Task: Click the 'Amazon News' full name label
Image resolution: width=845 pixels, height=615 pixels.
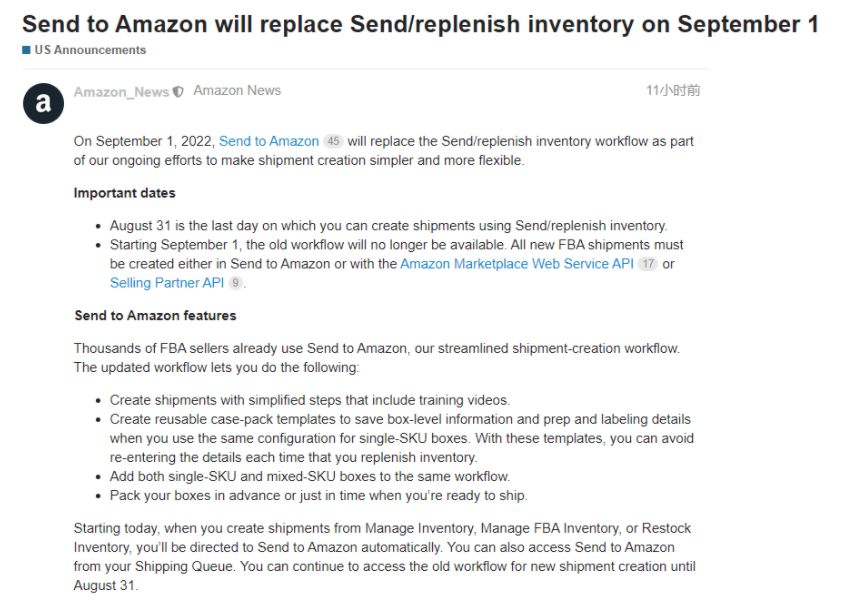Action: click(x=237, y=91)
